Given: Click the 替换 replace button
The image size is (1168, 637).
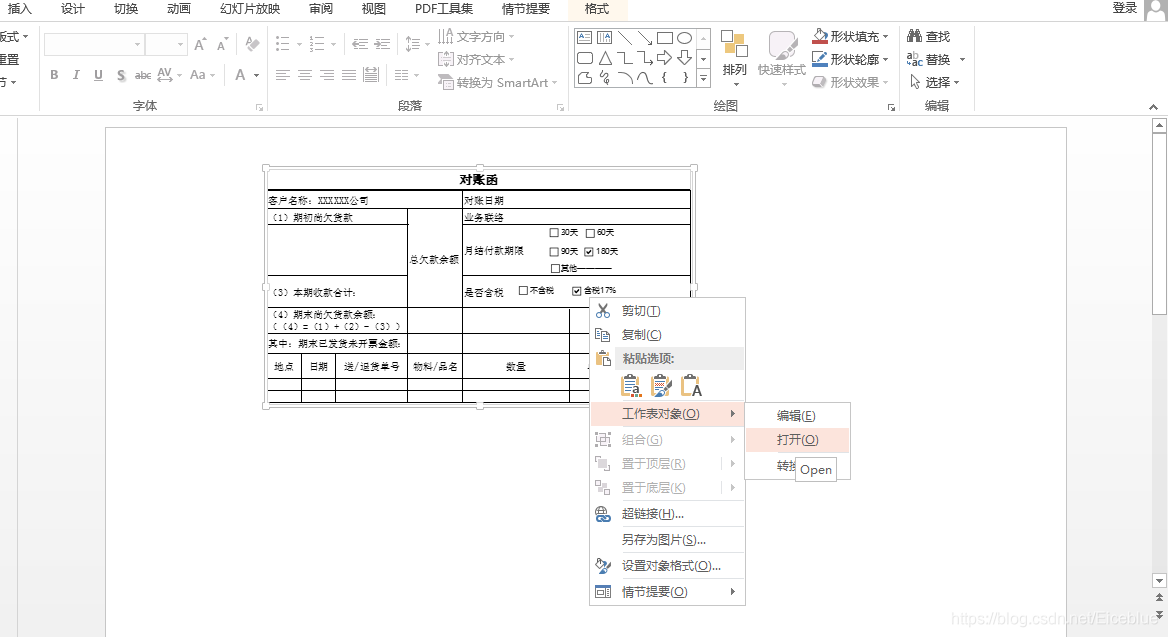Looking at the screenshot, I should [x=928, y=59].
